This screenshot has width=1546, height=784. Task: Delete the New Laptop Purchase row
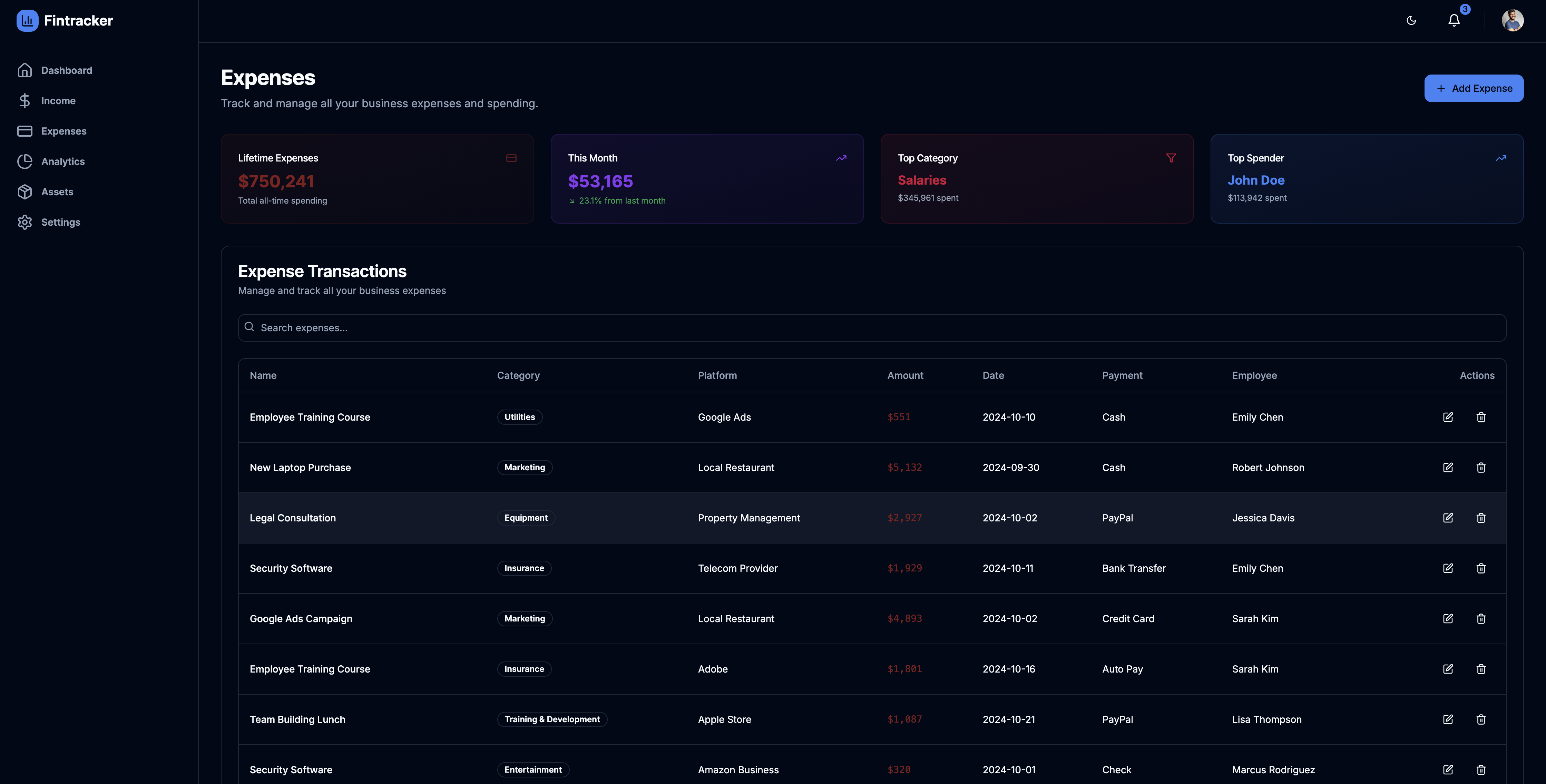[x=1480, y=468]
